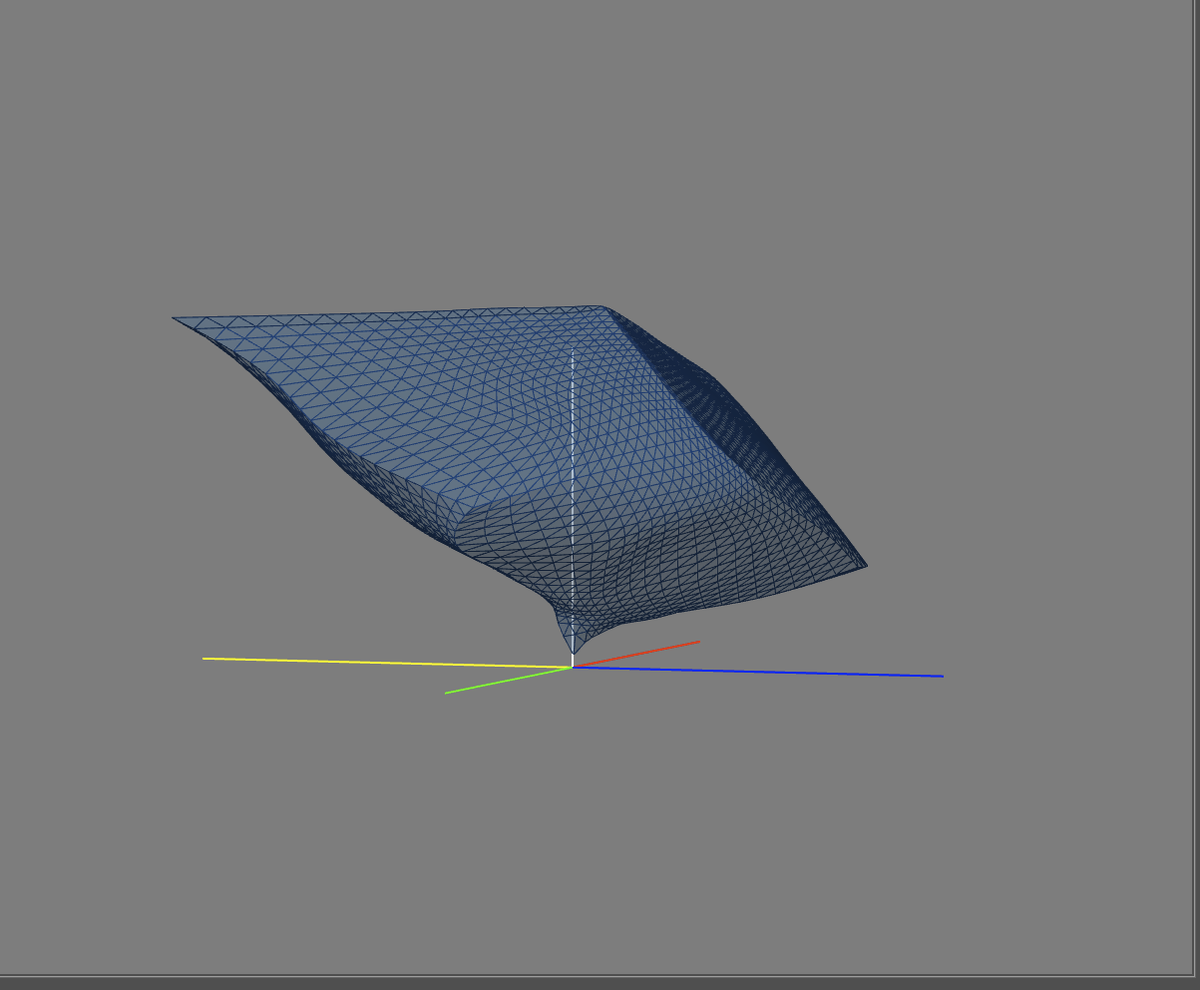Click the dark border strip along viewport bottom
Screen dimensions: 1200x990
click(x=600, y=982)
